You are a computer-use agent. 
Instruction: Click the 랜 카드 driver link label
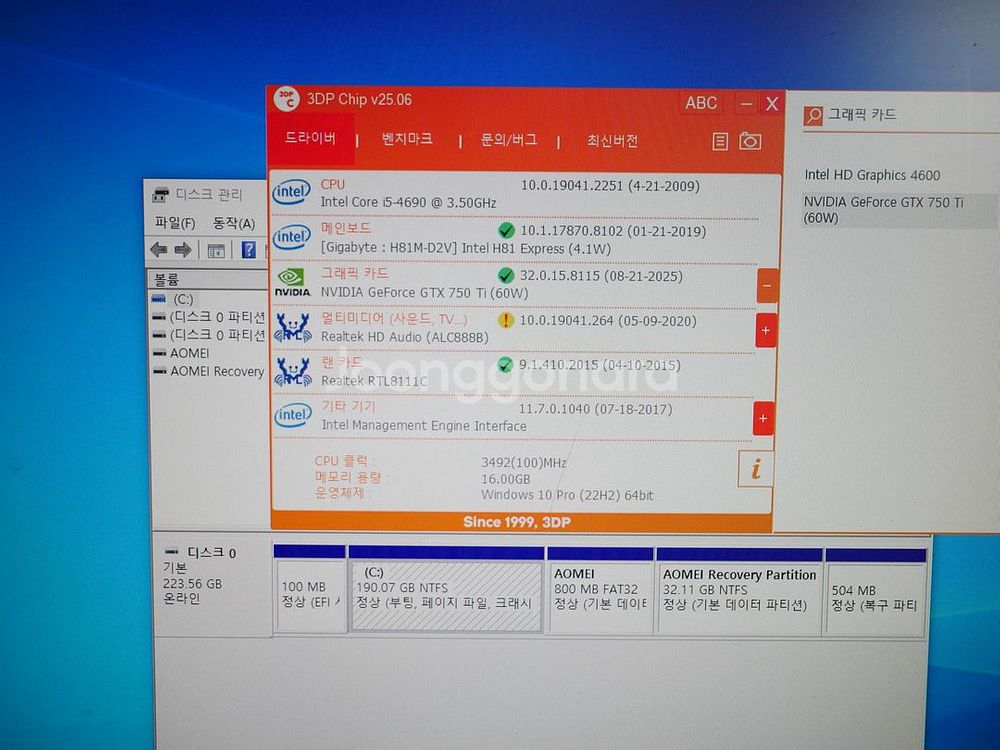tap(341, 363)
